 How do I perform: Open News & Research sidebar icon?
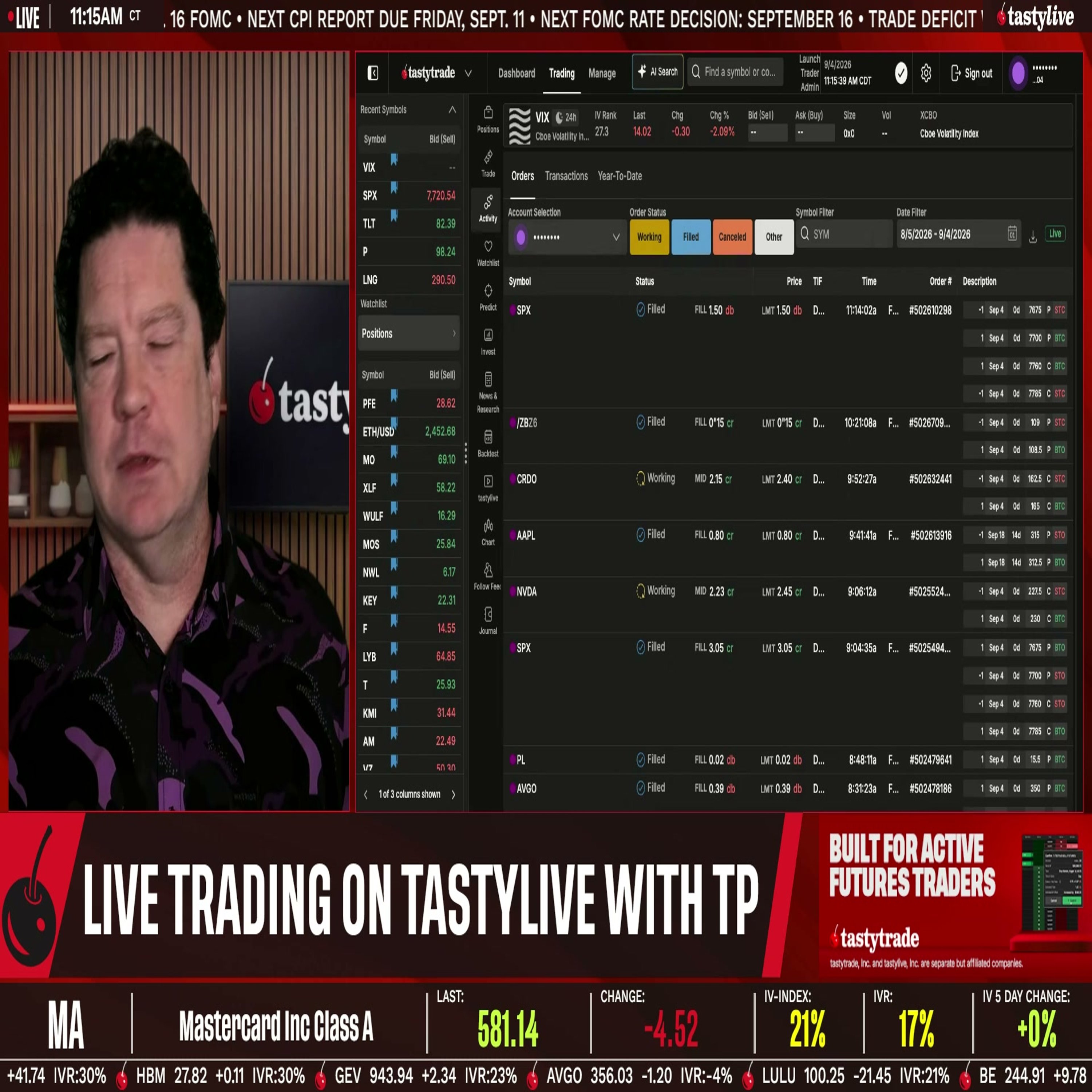(488, 393)
